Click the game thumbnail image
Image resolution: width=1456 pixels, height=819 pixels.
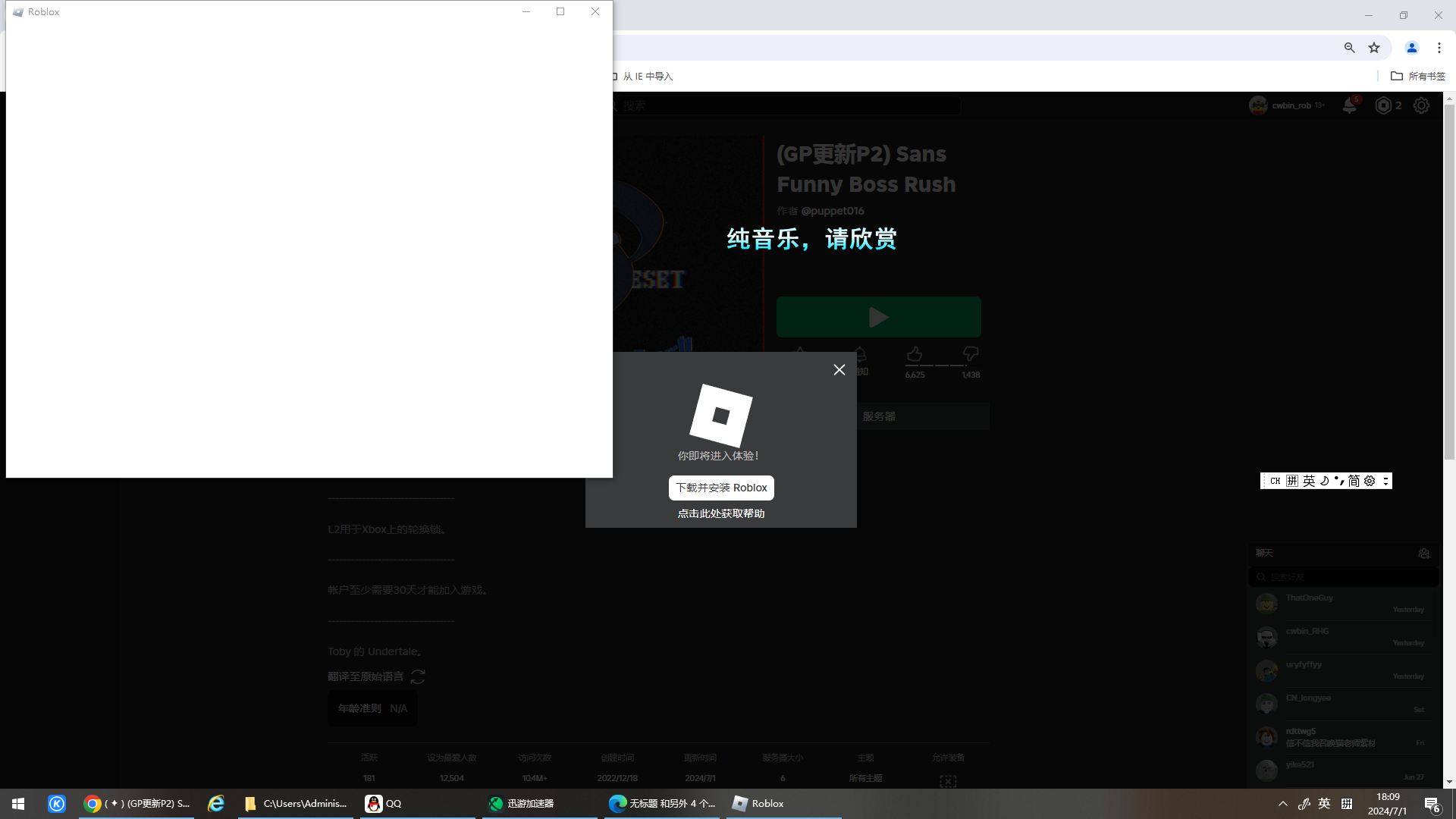click(x=688, y=244)
